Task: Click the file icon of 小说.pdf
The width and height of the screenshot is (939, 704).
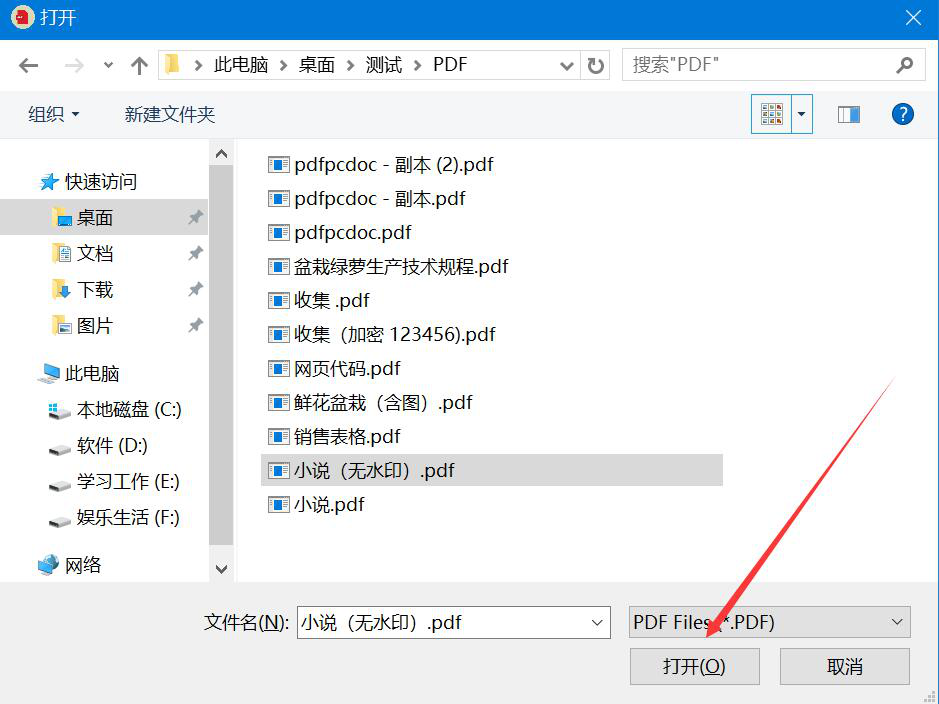Action: tap(278, 505)
